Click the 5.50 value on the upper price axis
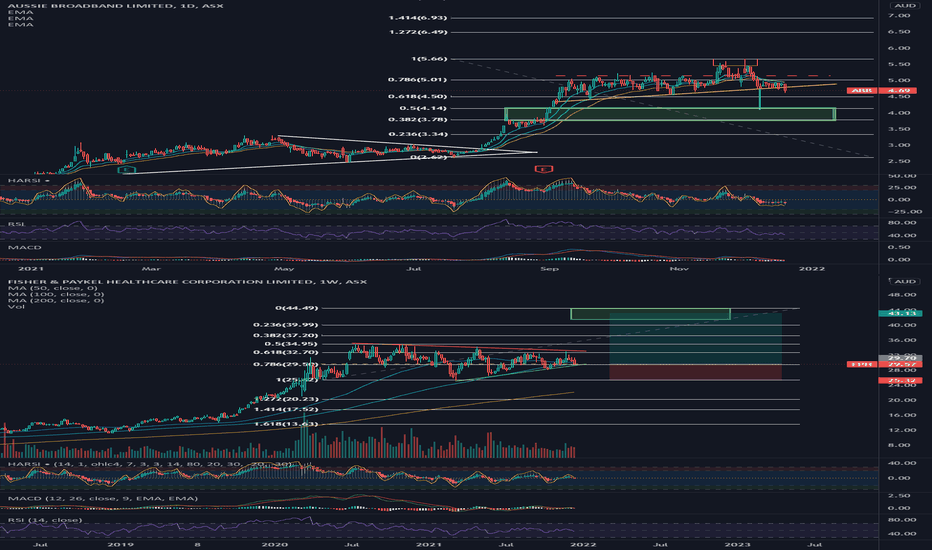This screenshot has width=932, height=550. tap(899, 64)
